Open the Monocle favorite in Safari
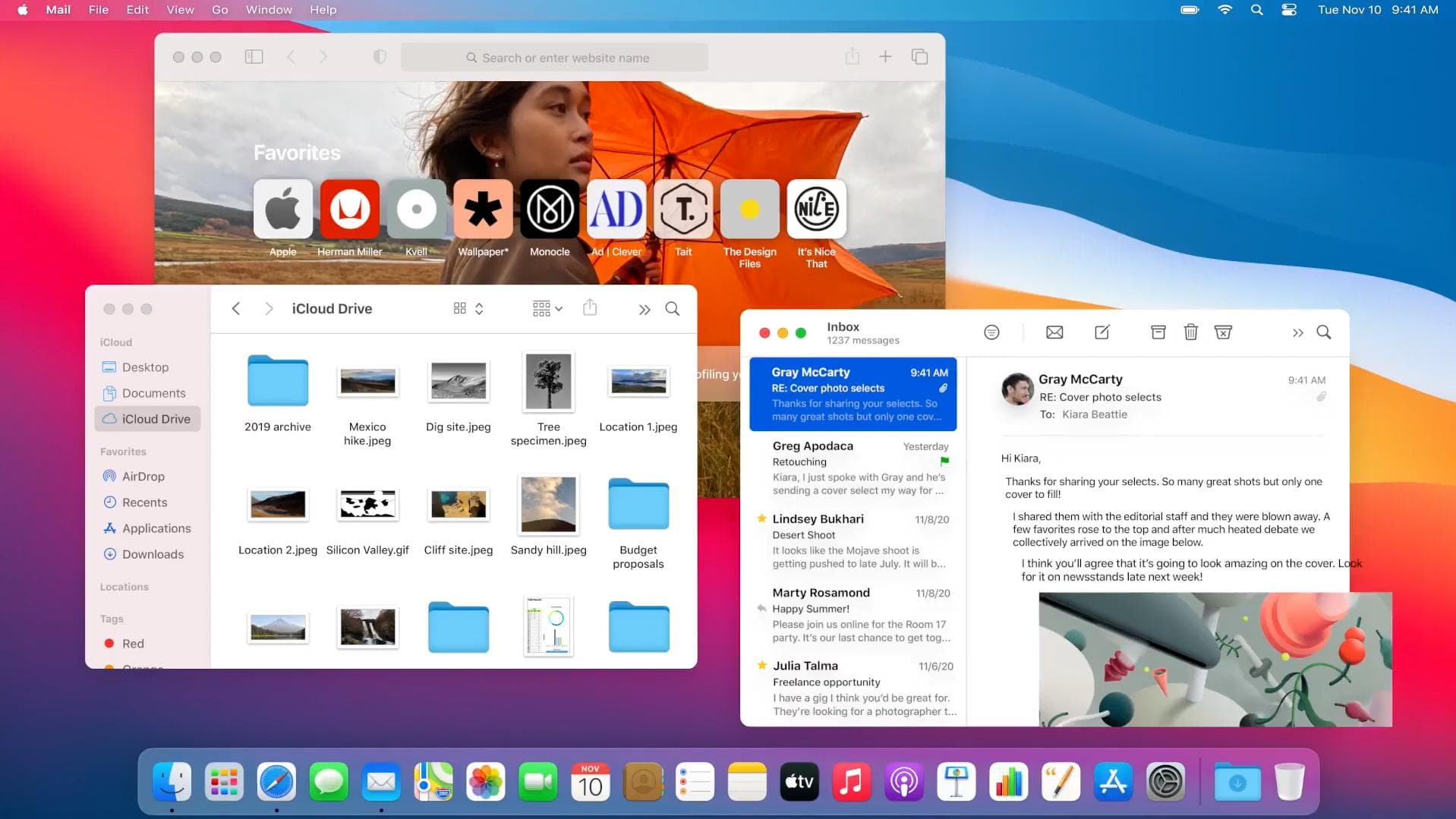1456x819 pixels. (549, 209)
